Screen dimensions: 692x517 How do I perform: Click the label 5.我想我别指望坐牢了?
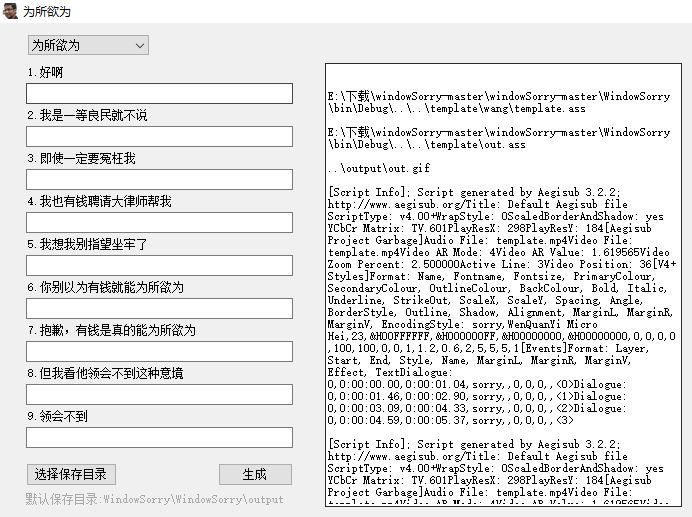pyautogui.click(x=87, y=244)
